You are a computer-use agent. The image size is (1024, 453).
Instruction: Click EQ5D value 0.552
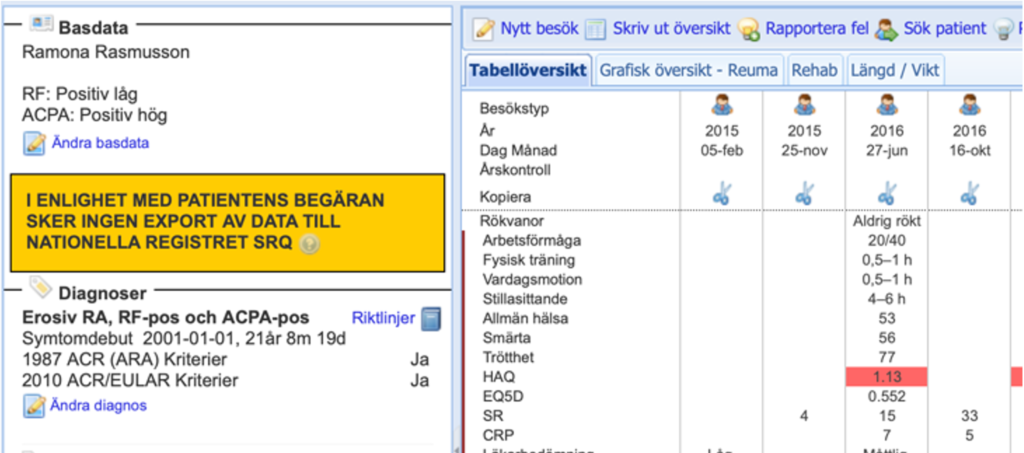tap(886, 396)
